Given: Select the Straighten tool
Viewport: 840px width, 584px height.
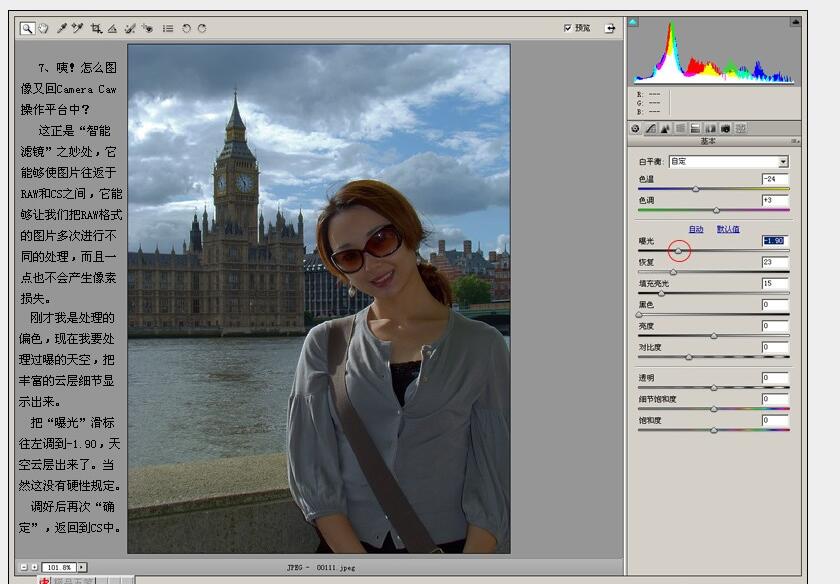Looking at the screenshot, I should point(112,28).
